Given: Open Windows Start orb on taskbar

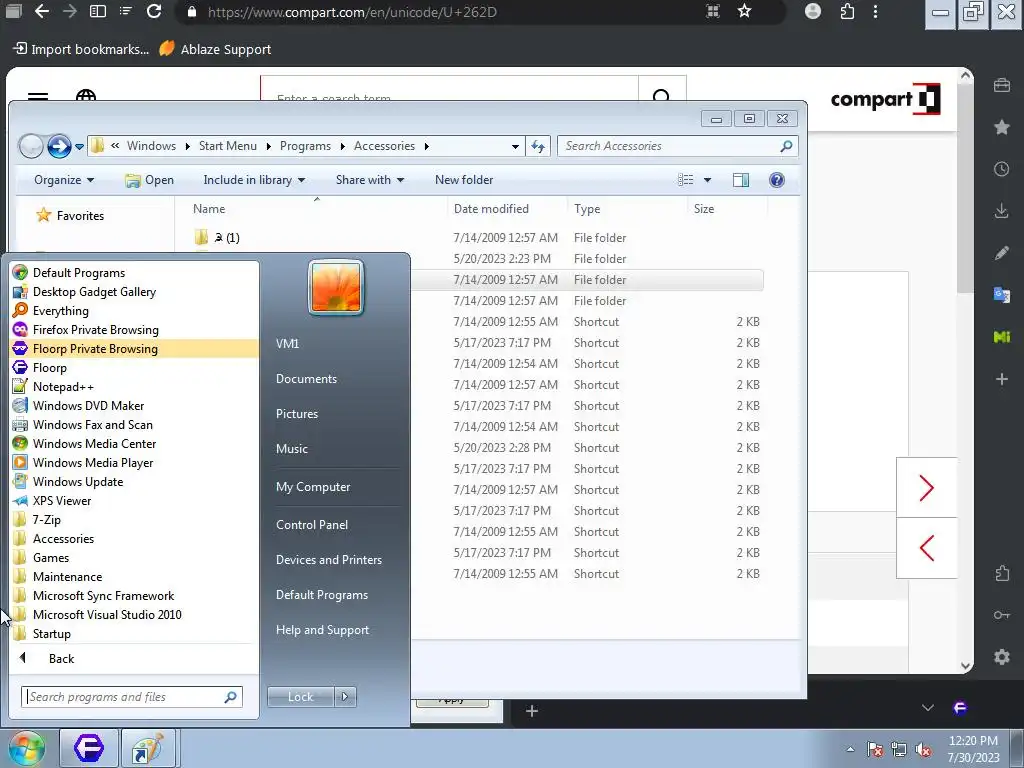Looking at the screenshot, I should [x=27, y=748].
